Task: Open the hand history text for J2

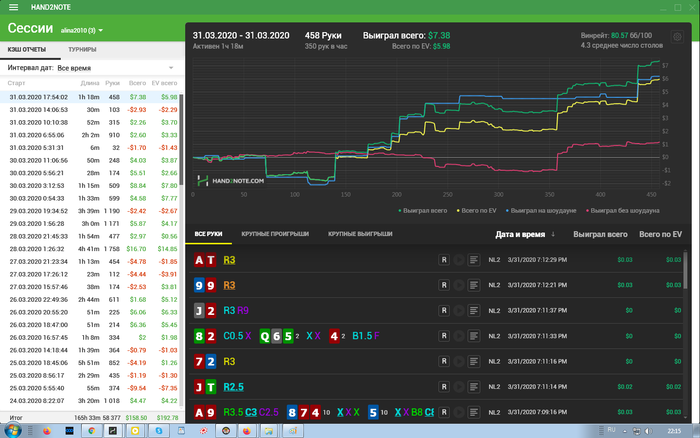Action: [474, 310]
